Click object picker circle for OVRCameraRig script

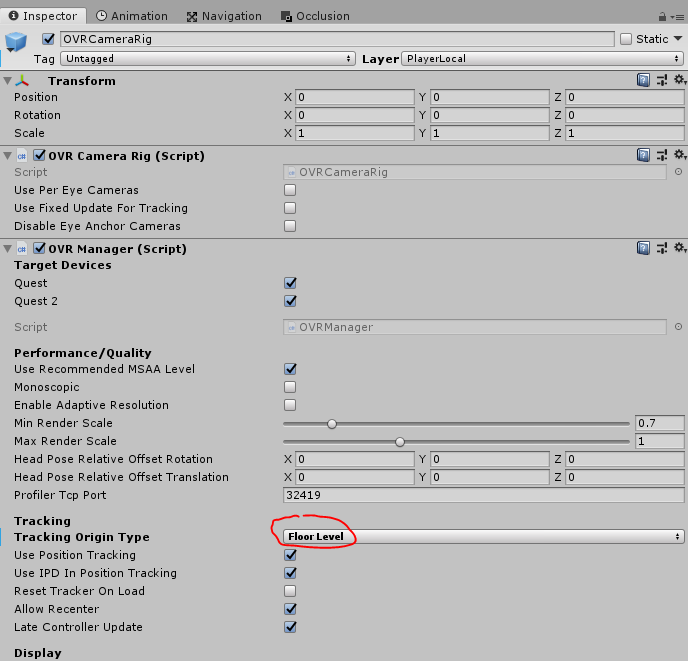click(x=678, y=172)
